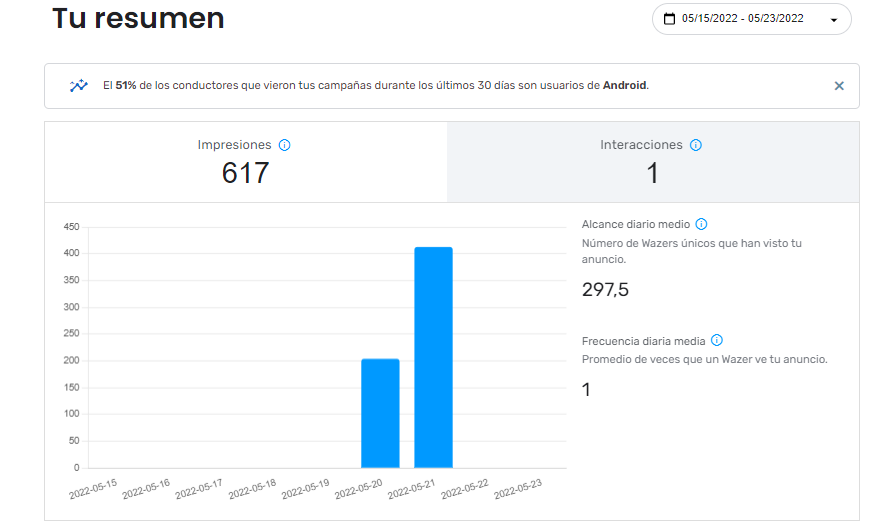Click the Tu resumen heading
Viewport: 874px width, 523px height.
coord(138,19)
